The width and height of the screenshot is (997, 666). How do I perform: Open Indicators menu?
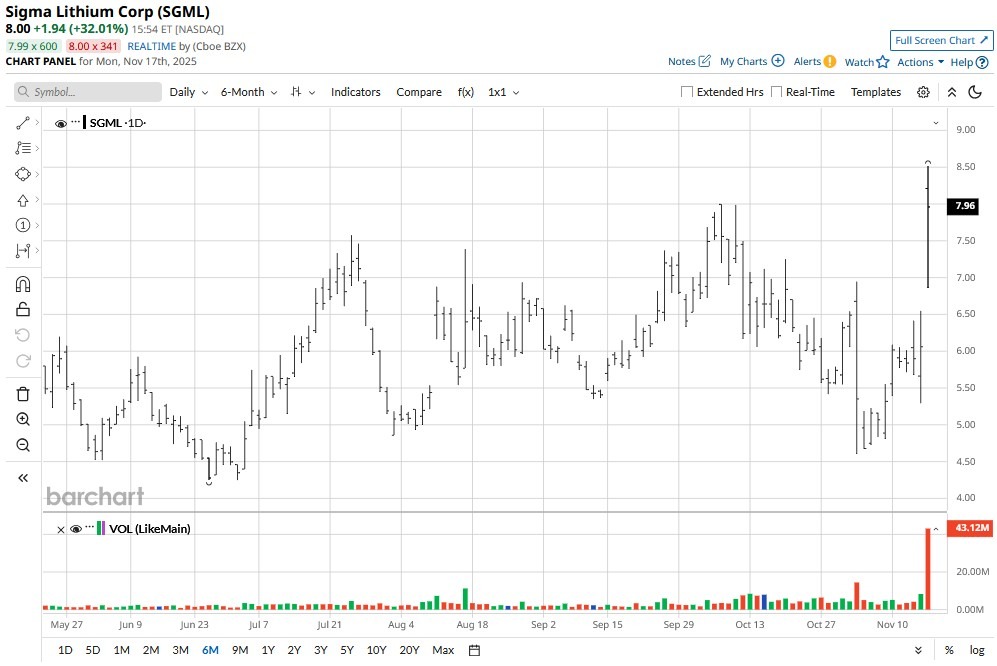tap(355, 92)
